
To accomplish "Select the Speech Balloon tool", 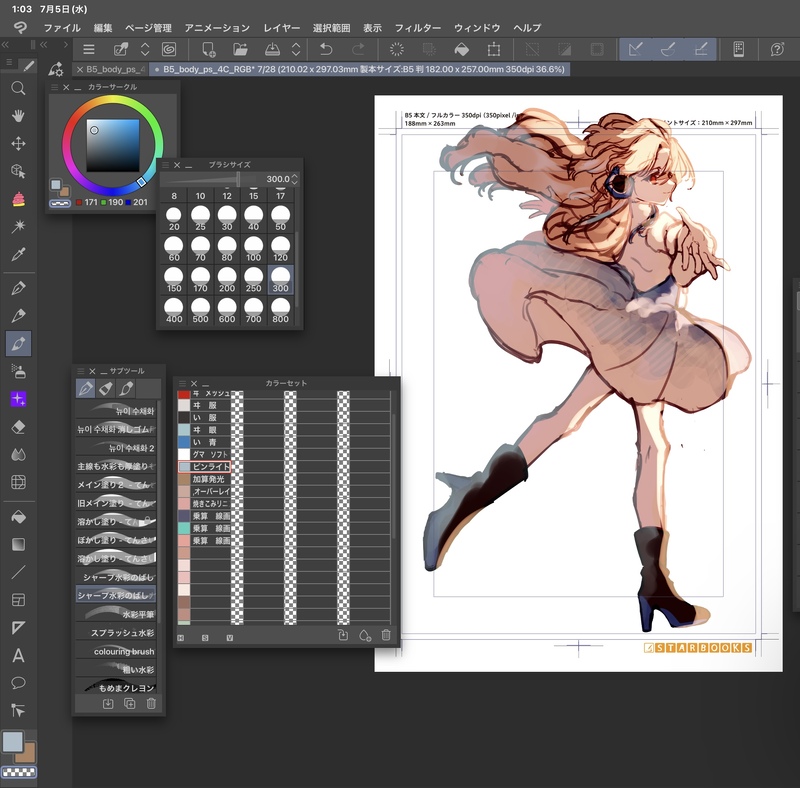I will coord(18,683).
